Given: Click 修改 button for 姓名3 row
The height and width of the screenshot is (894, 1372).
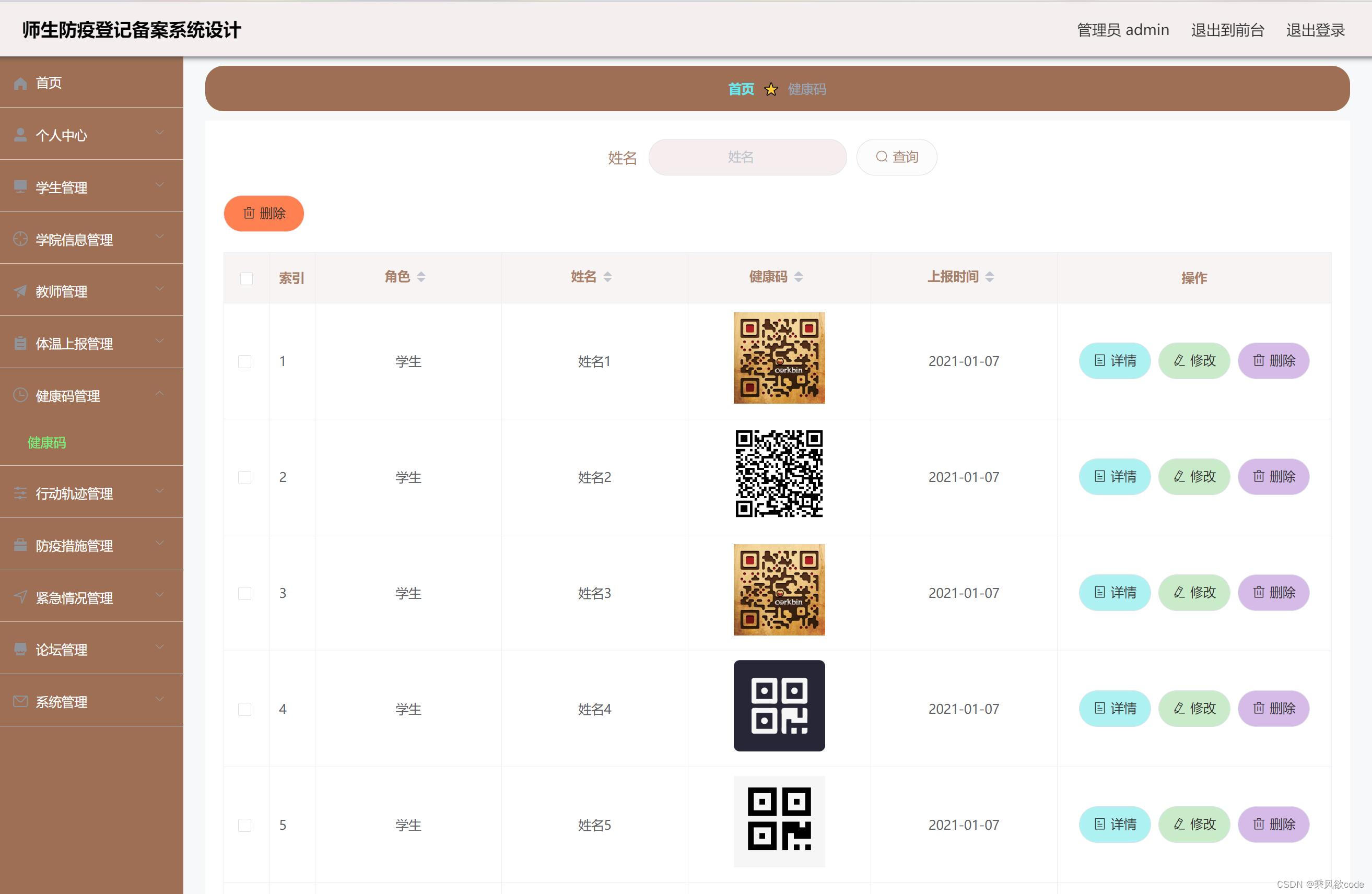Looking at the screenshot, I should point(1194,593).
